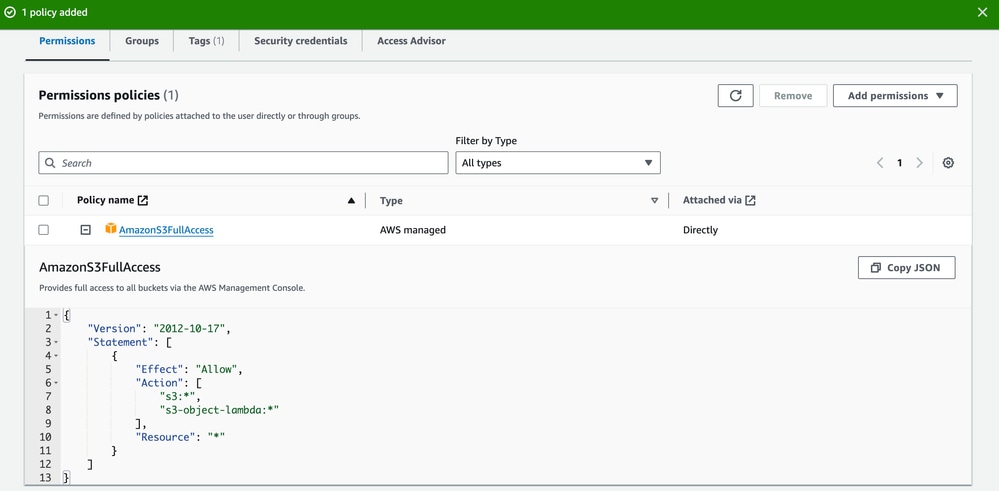Click the "2012-10-17" version value

(191, 329)
